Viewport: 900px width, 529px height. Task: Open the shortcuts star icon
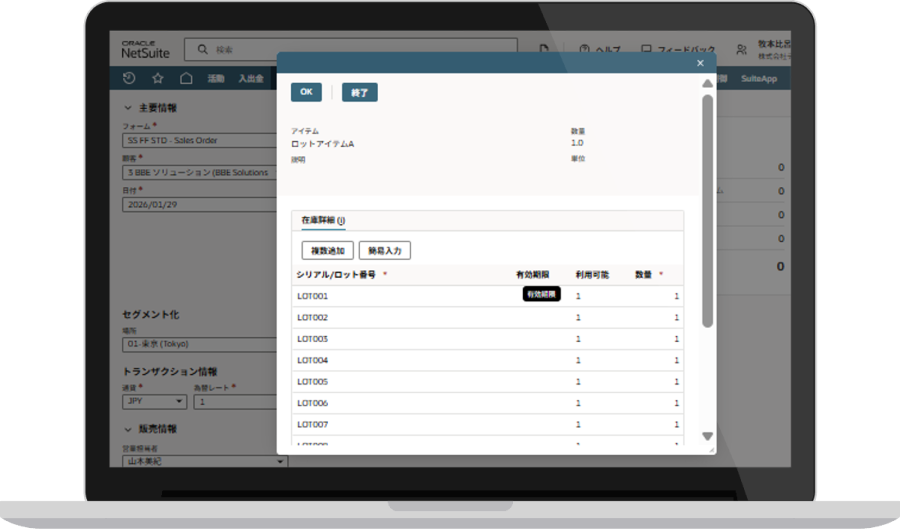click(158, 78)
